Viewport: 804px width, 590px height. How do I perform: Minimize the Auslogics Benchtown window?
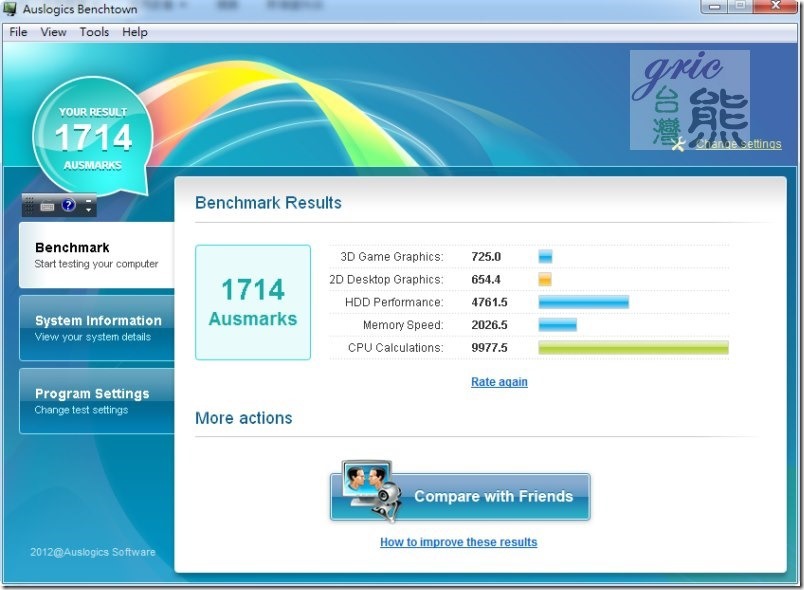tap(715, 6)
